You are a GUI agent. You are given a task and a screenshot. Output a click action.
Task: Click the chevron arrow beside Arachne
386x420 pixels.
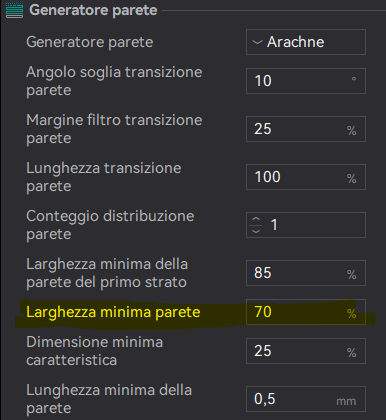tap(257, 42)
